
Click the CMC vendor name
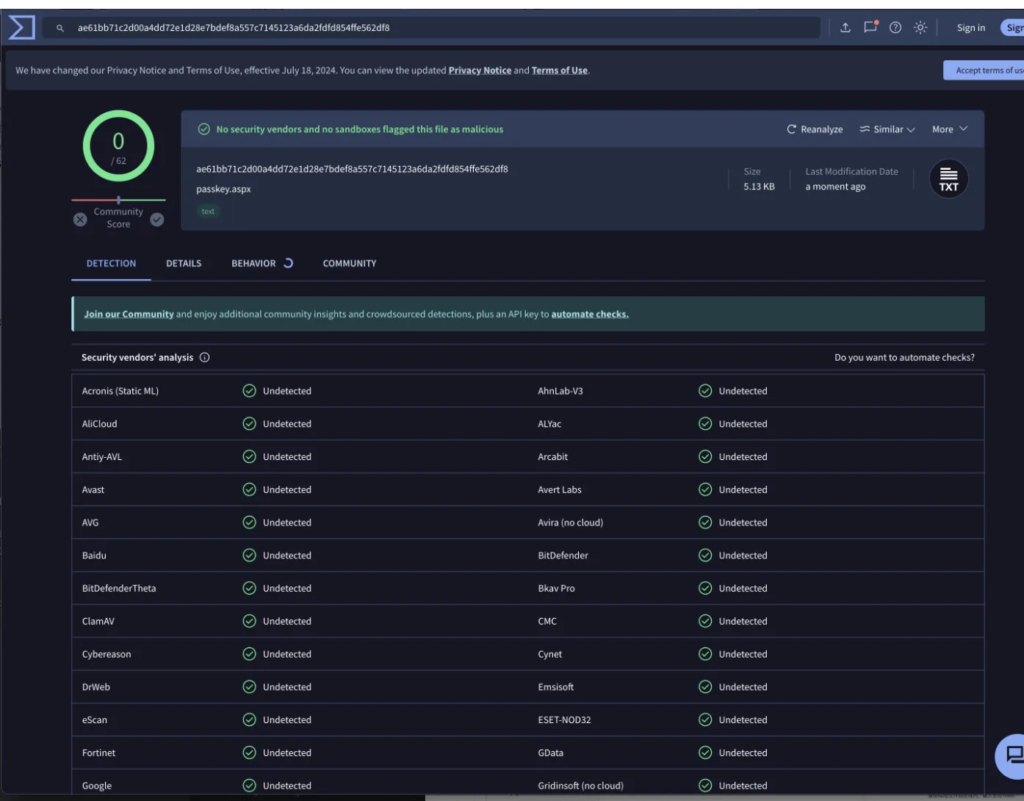(x=547, y=621)
